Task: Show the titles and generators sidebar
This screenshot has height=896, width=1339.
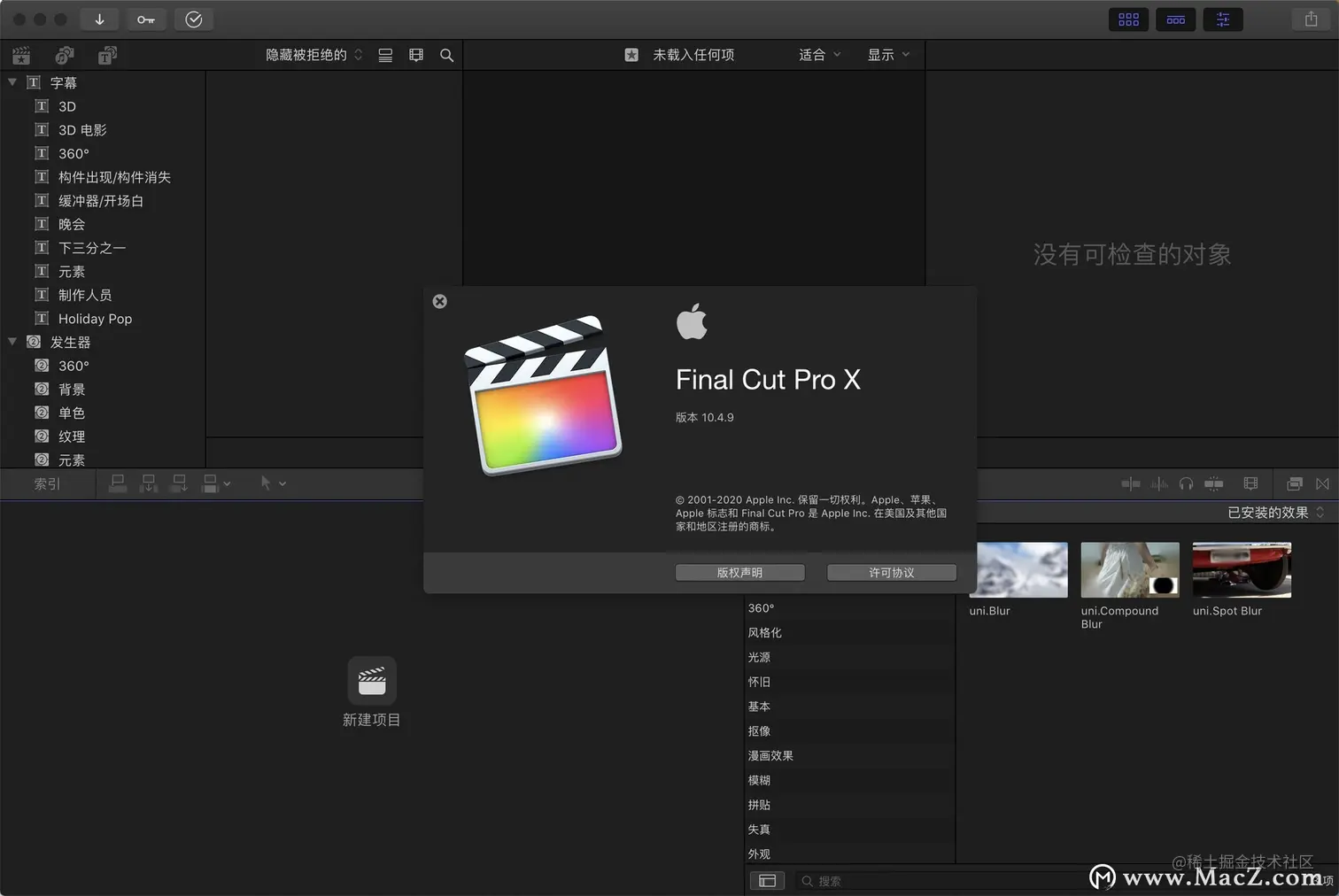Action: coord(107,56)
